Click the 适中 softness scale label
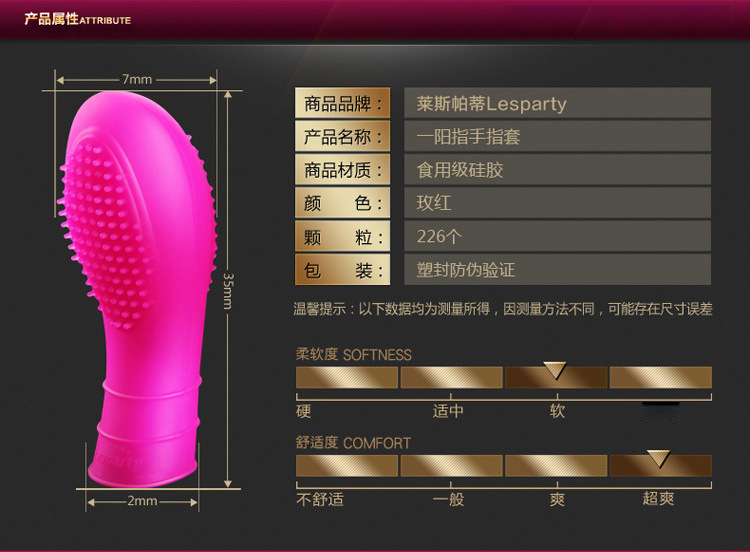The image size is (750, 552). (x=448, y=411)
